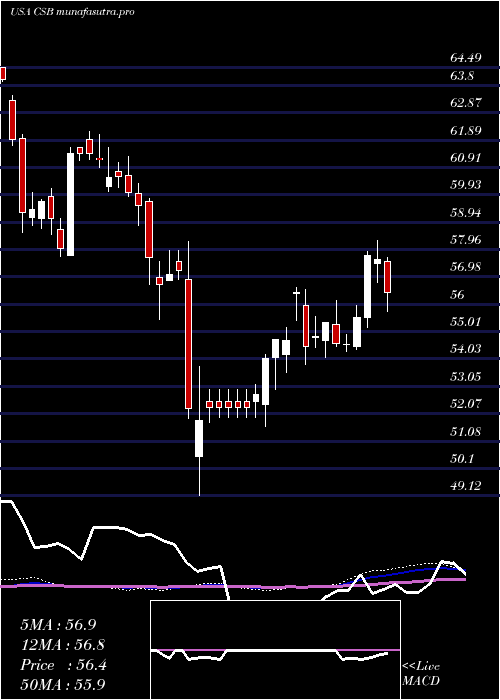Select the 64.49 price axis label
This screenshot has width=500, height=700.
[466, 58]
